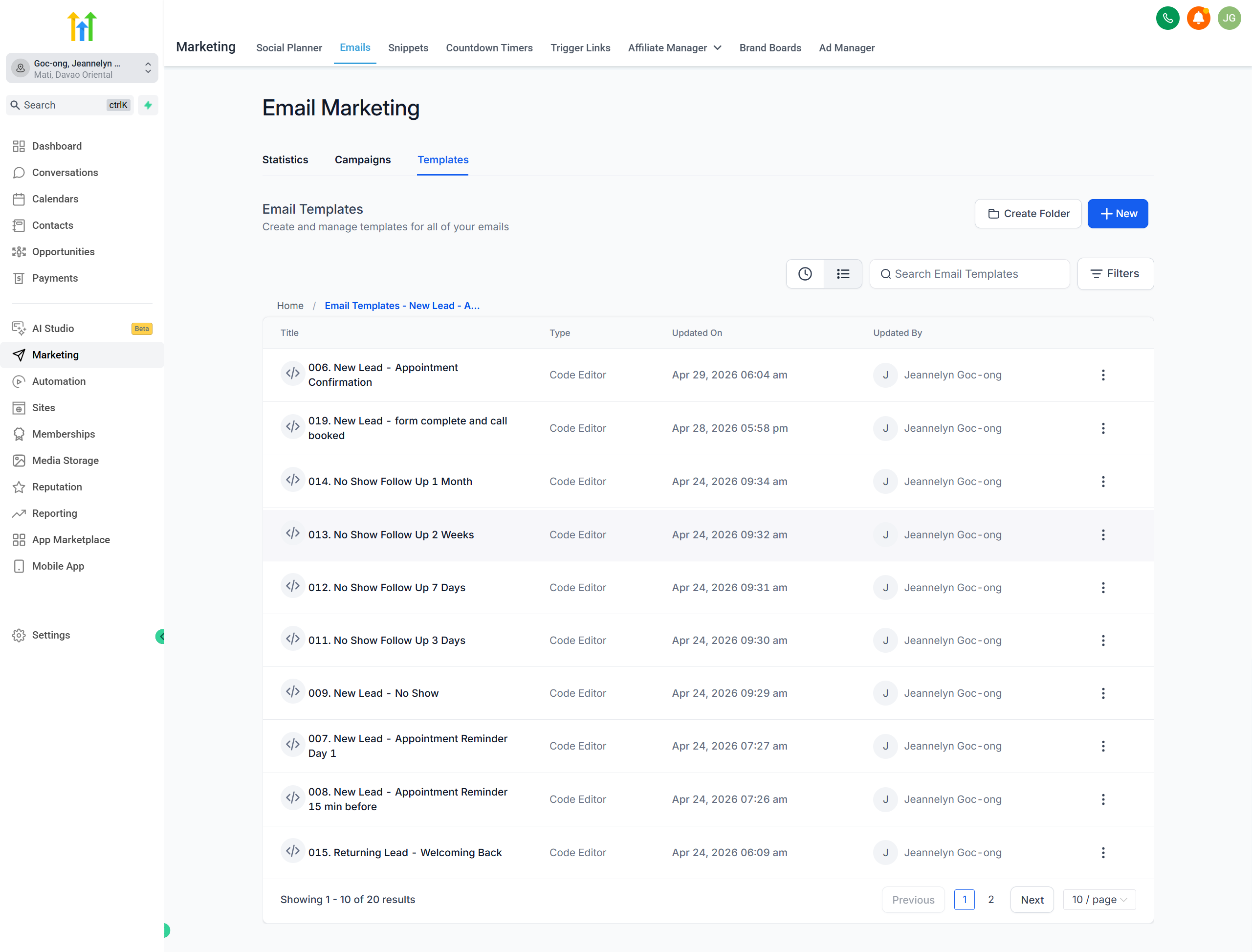
Task: Switch to list view icon
Action: pyautogui.click(x=842, y=274)
